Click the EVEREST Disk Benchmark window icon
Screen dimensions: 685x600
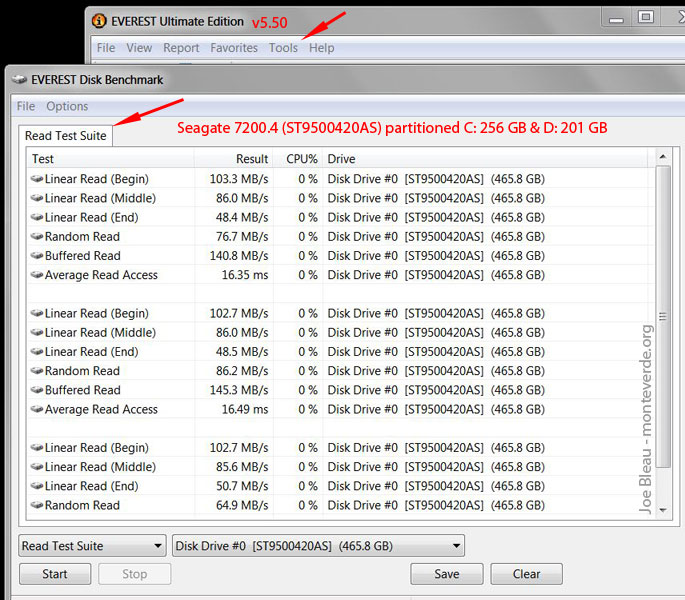20,80
